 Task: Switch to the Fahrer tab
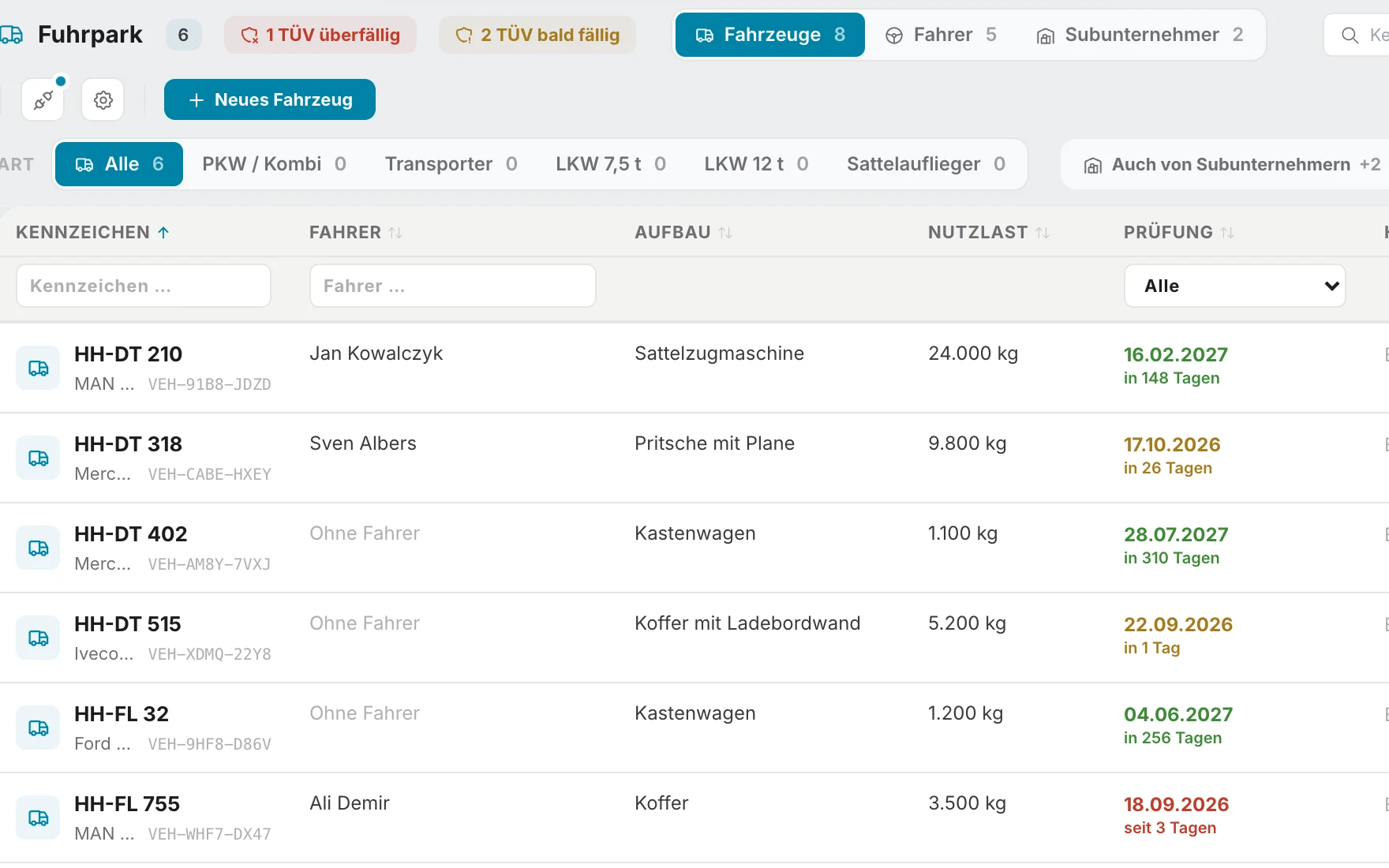pos(941,35)
